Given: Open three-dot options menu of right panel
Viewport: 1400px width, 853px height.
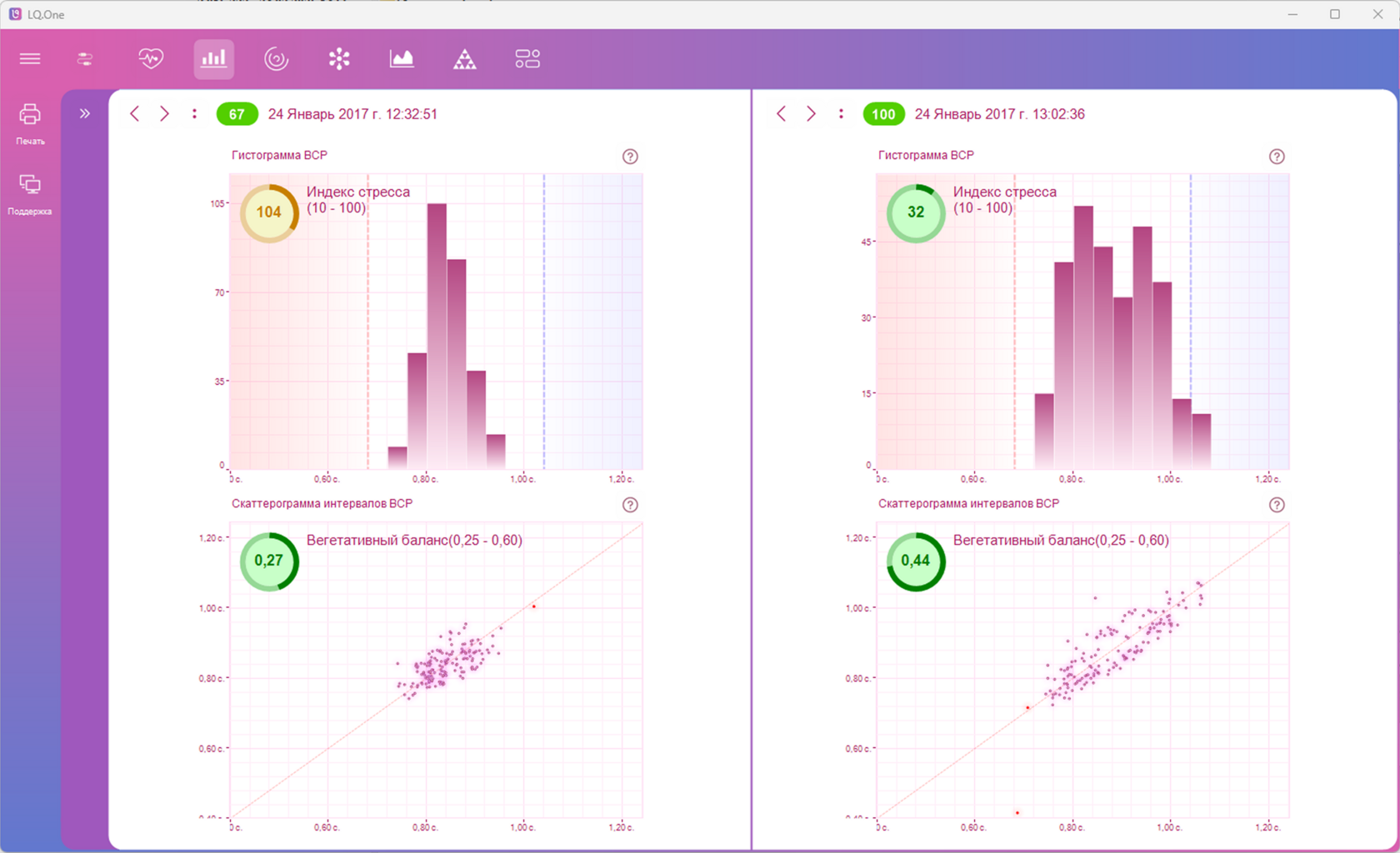Looking at the screenshot, I should click(842, 114).
